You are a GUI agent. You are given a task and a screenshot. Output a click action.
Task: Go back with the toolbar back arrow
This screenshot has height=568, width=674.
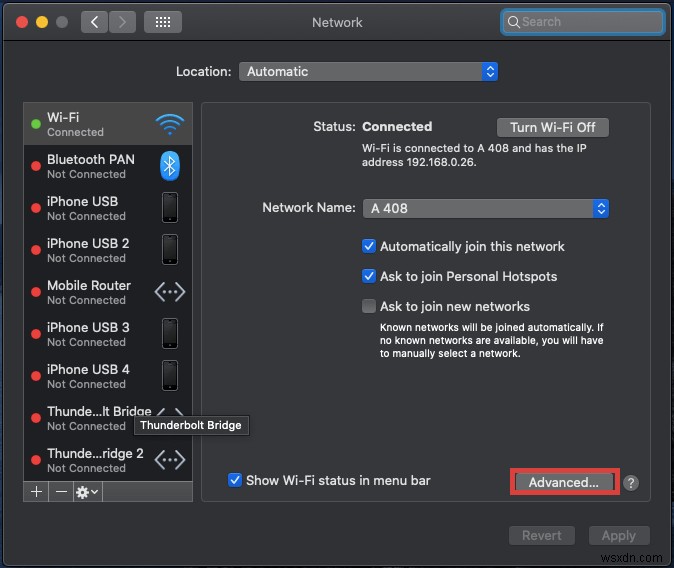[x=96, y=21]
